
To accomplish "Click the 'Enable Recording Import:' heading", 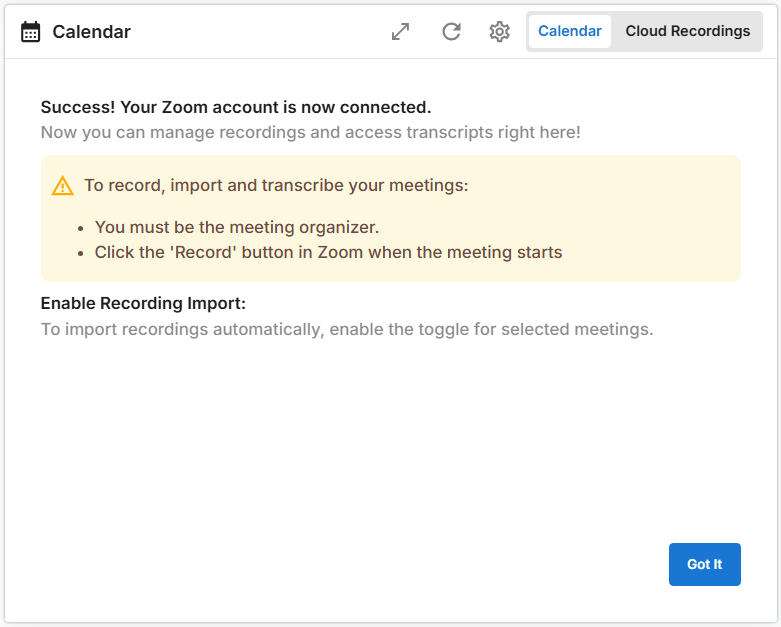I will 143,303.
